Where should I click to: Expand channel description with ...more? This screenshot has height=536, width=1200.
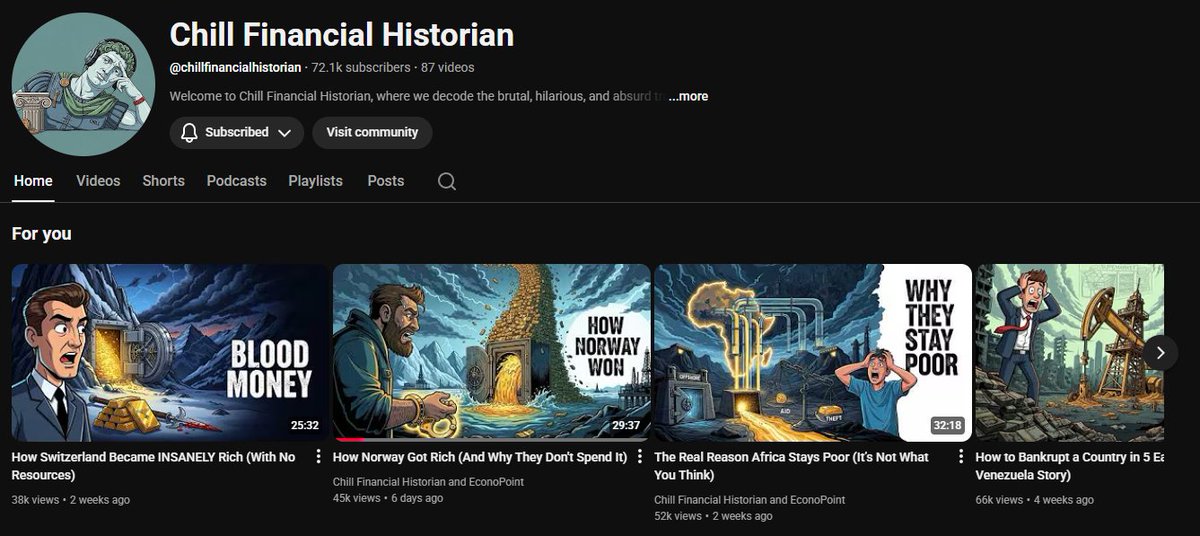[688, 96]
